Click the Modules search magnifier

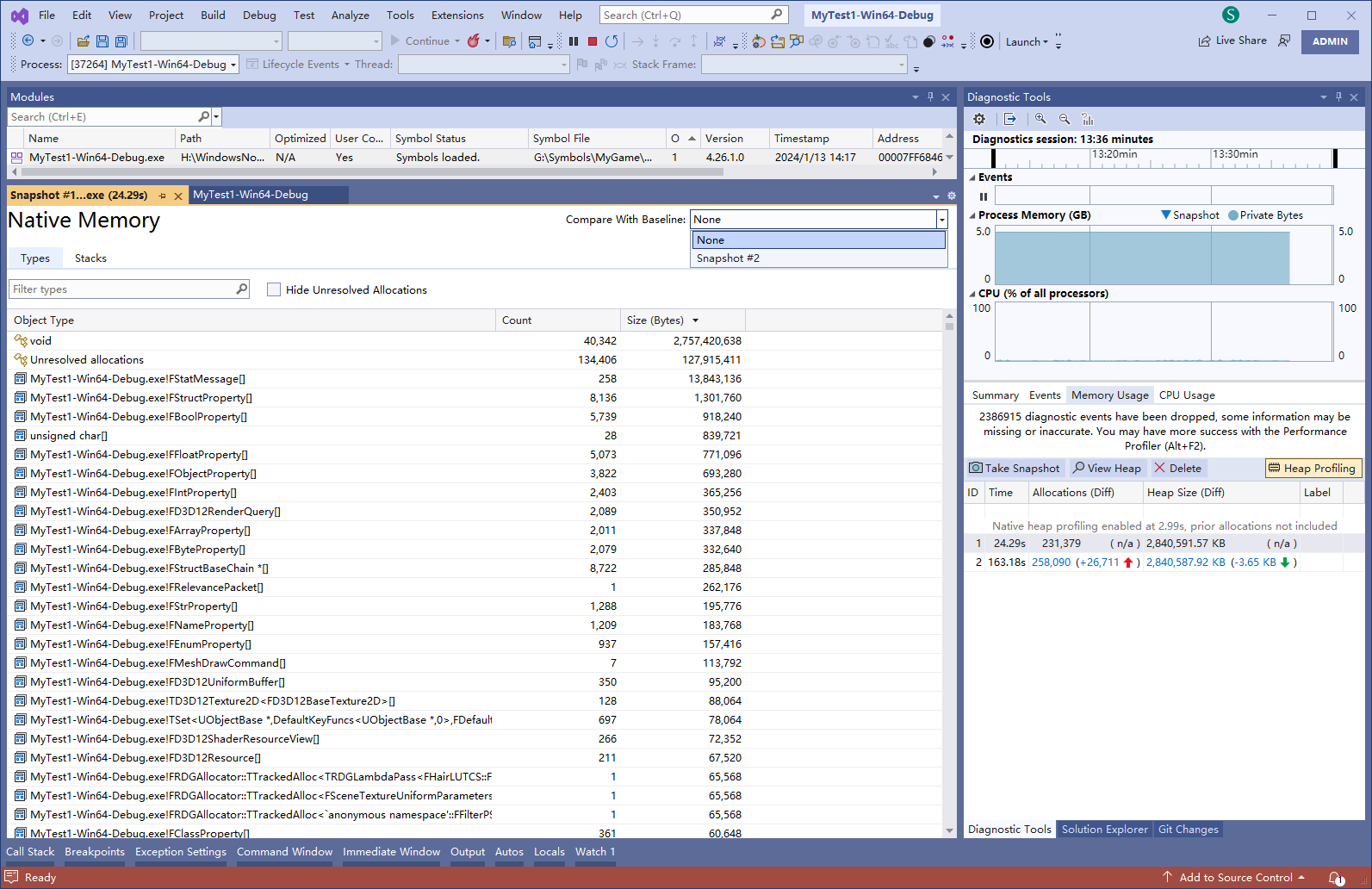[x=204, y=116]
